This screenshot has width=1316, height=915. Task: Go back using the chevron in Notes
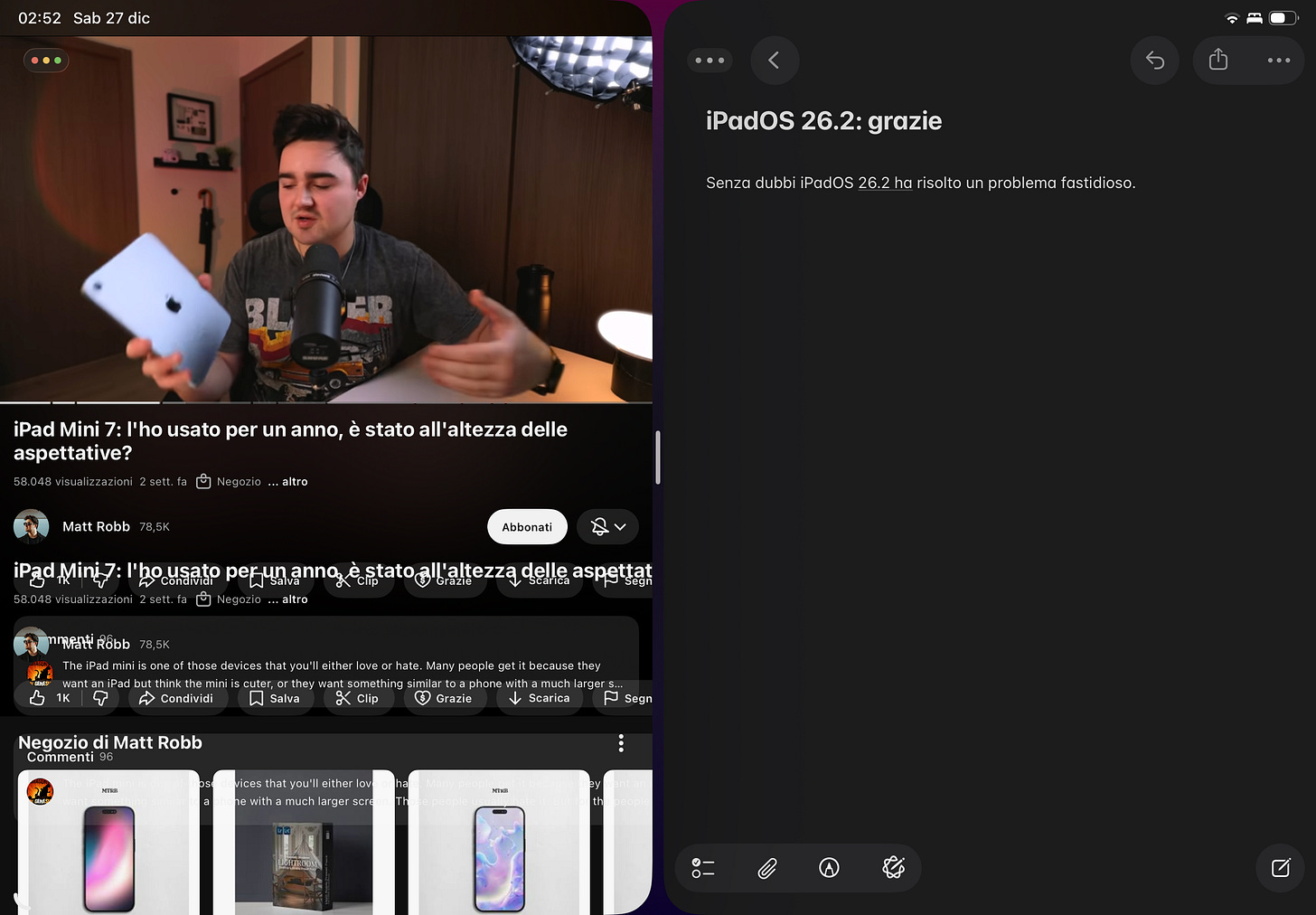(775, 60)
